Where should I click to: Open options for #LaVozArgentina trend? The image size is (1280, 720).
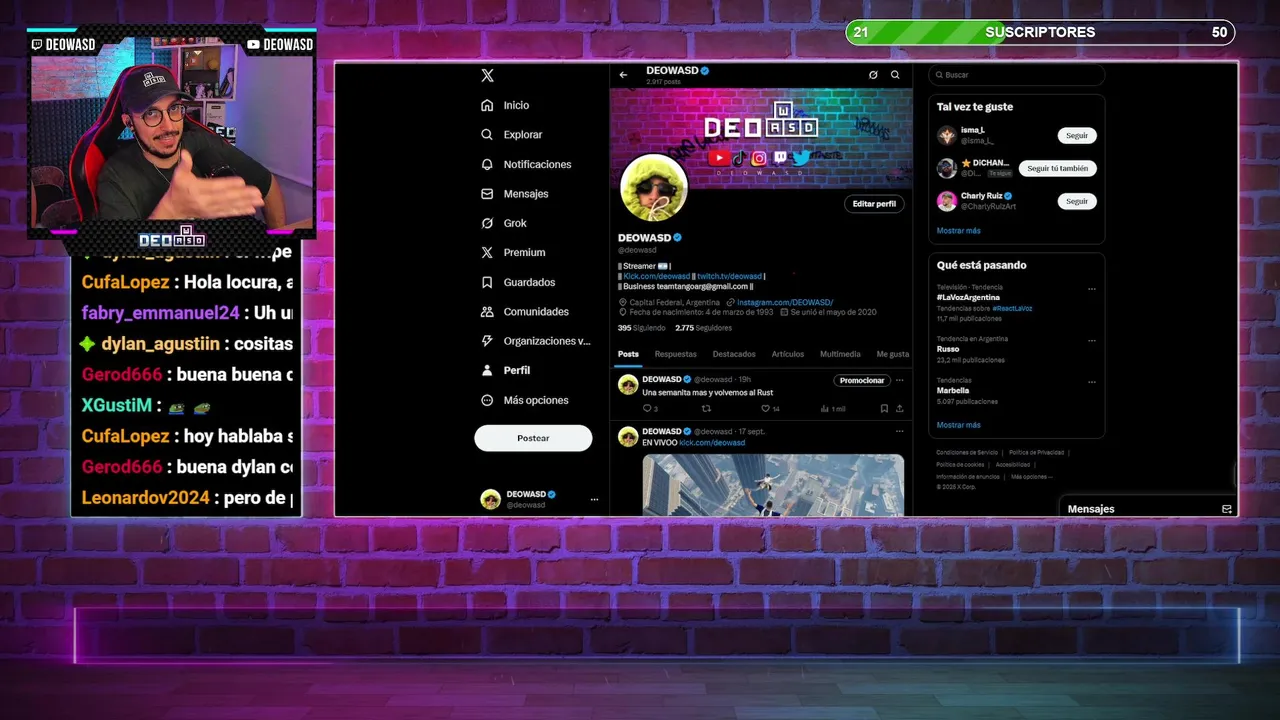(1091, 289)
